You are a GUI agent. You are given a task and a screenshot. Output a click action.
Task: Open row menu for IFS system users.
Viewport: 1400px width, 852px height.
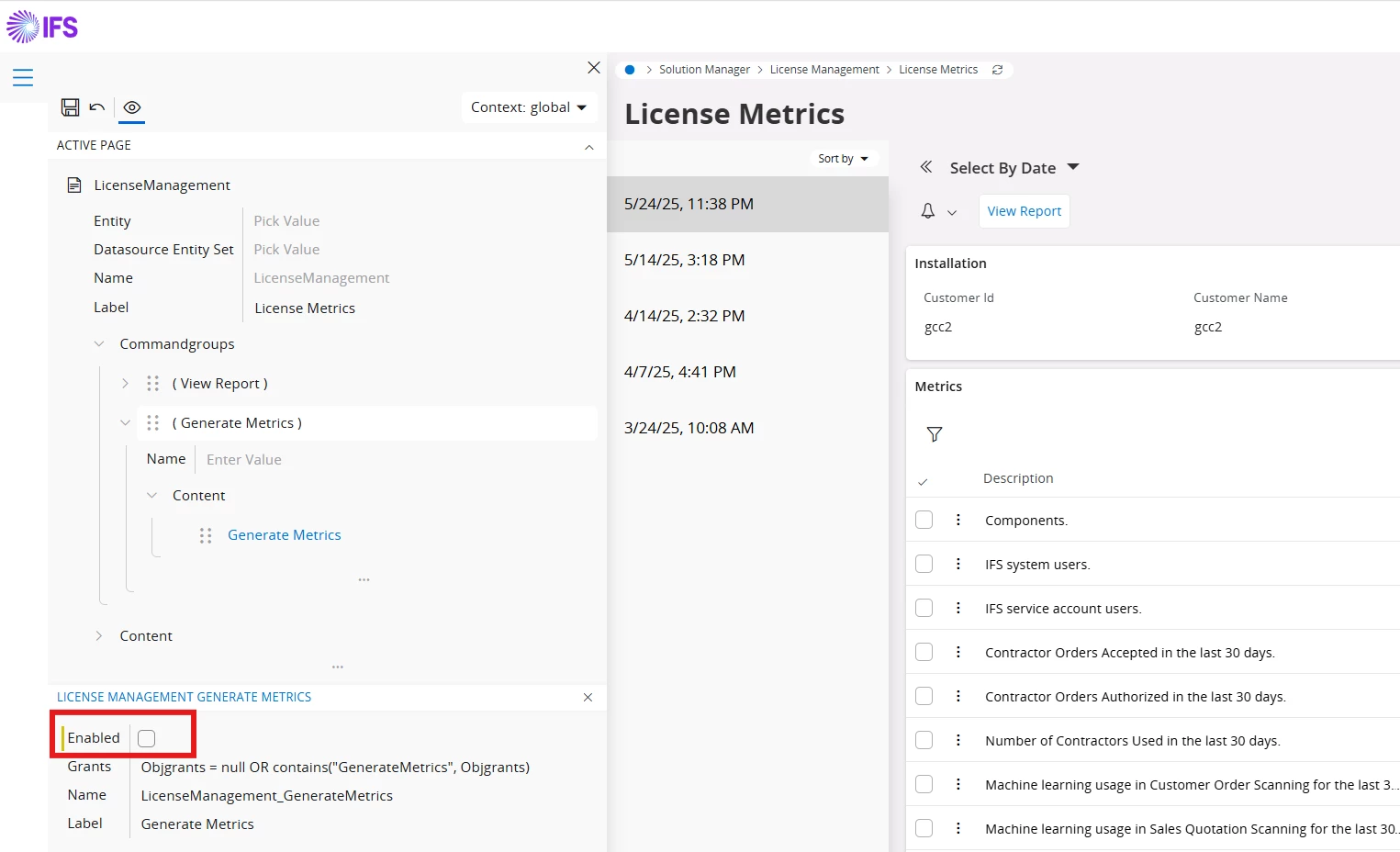pos(958,564)
